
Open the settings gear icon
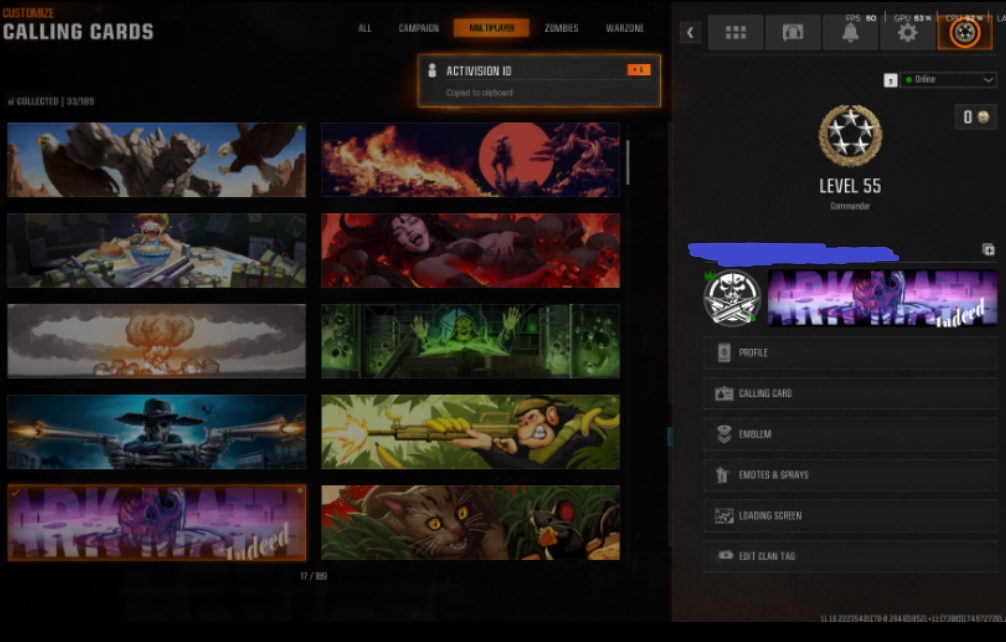tap(907, 33)
